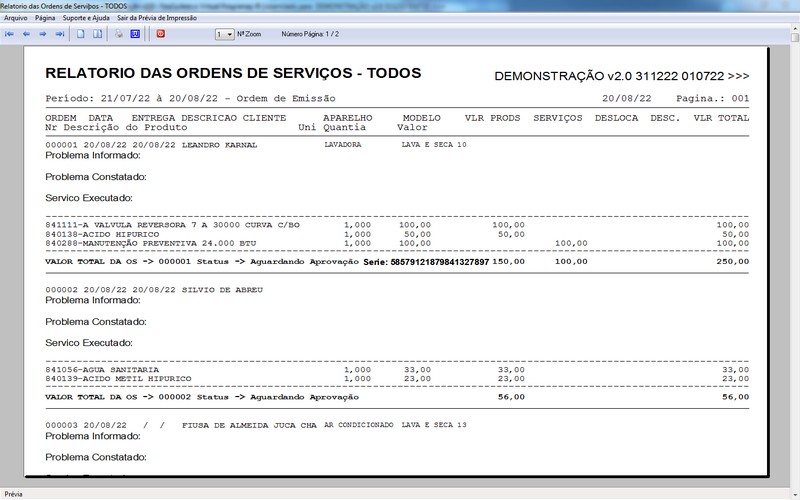Click the blue save/export icon
Screen dimensions: 800x500
click(135, 34)
